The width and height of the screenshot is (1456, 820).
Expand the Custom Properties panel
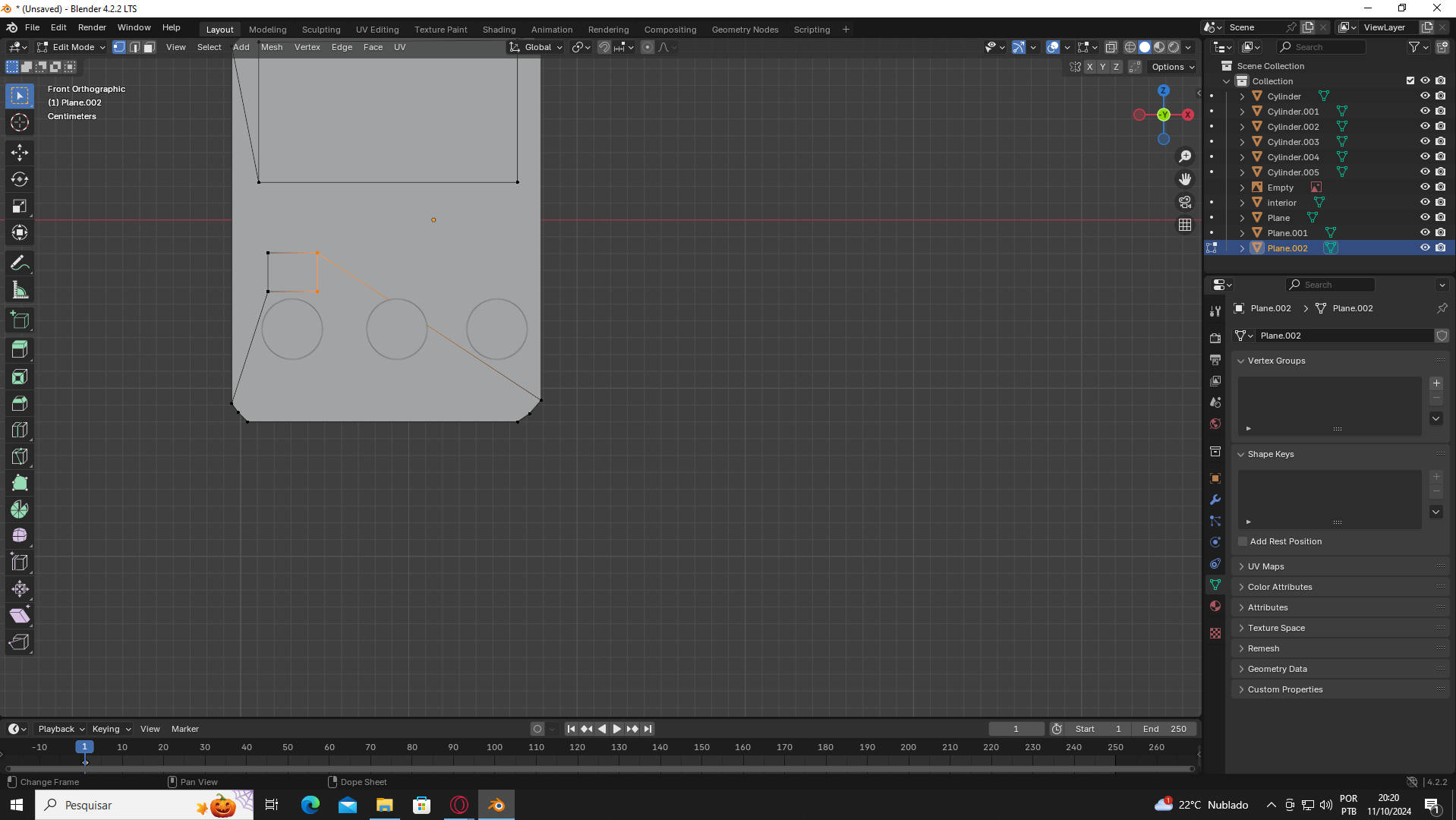[x=1341, y=689]
